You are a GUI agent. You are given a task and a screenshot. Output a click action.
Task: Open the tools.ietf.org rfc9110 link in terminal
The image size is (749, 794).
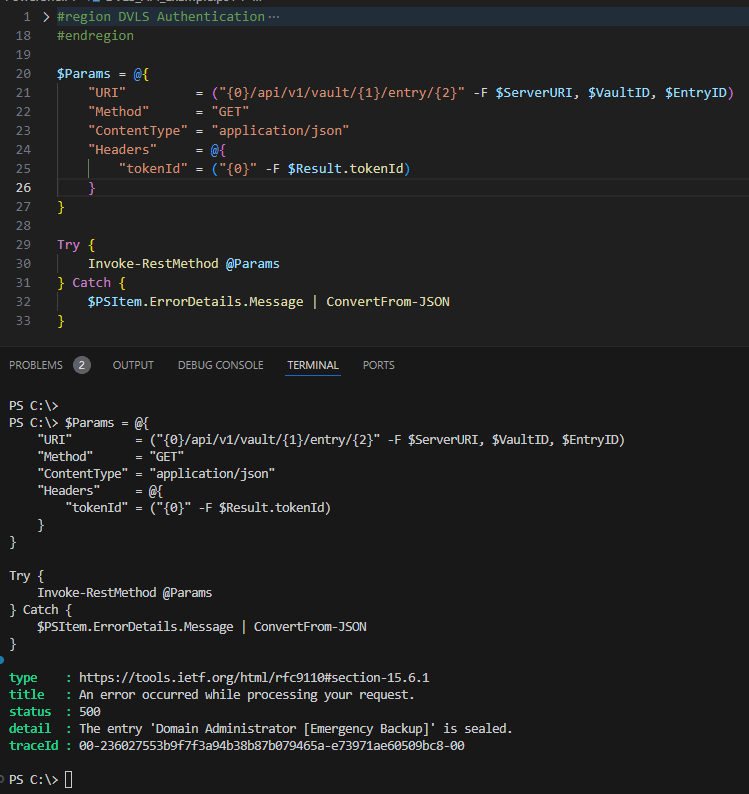tap(254, 678)
